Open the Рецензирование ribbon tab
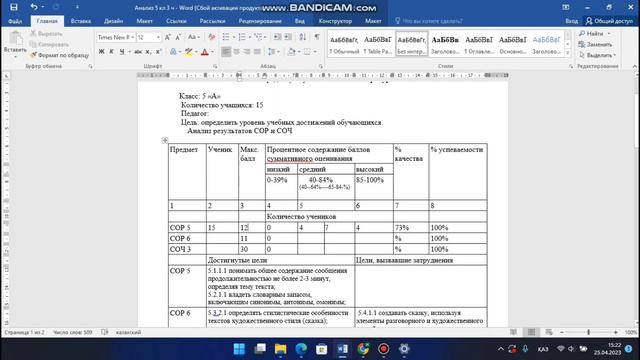 tap(260, 21)
